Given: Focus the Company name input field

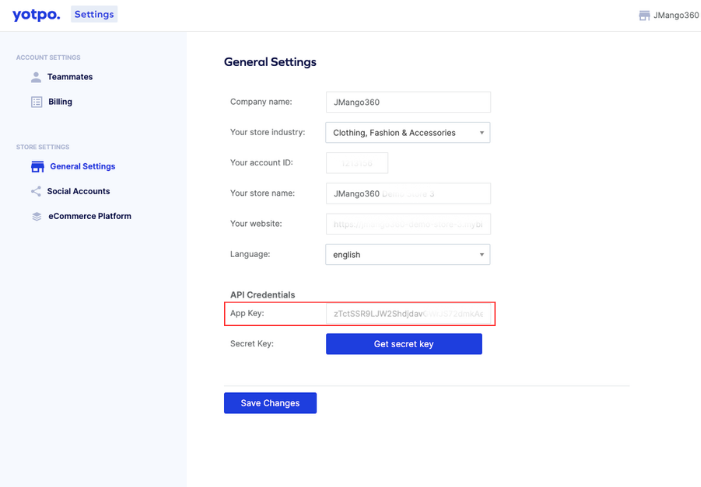Looking at the screenshot, I should (x=408, y=102).
